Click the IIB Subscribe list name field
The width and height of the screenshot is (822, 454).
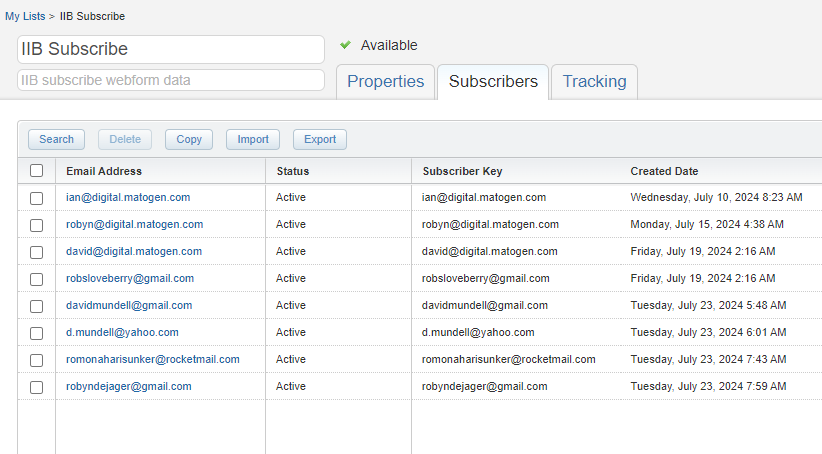170,49
